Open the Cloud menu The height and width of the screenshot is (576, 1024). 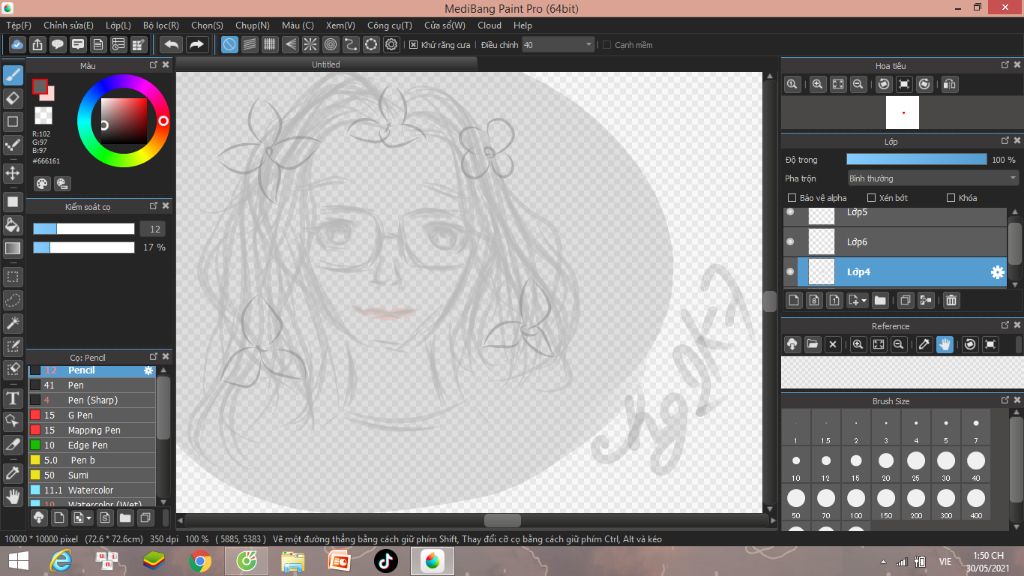pyautogui.click(x=489, y=25)
